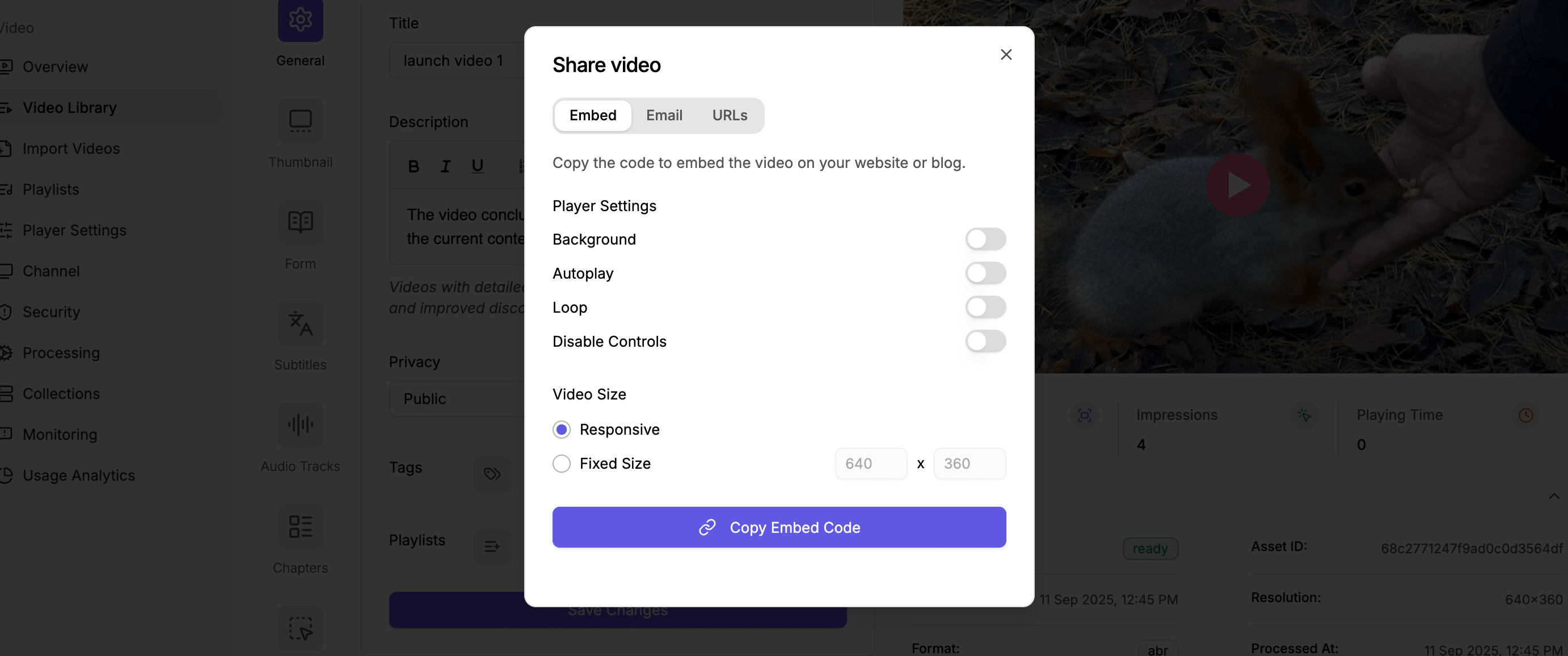
Task: Open the Subtitles translation icon
Action: 300,323
